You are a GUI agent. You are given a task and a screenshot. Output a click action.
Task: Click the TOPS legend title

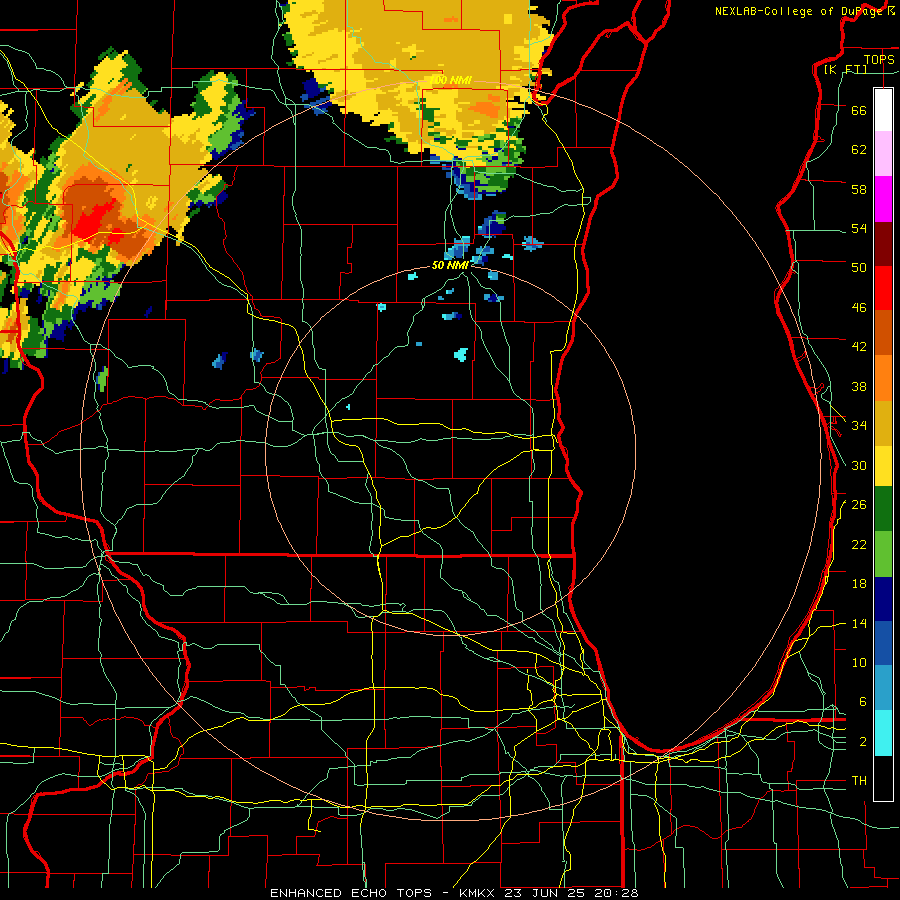[879, 59]
